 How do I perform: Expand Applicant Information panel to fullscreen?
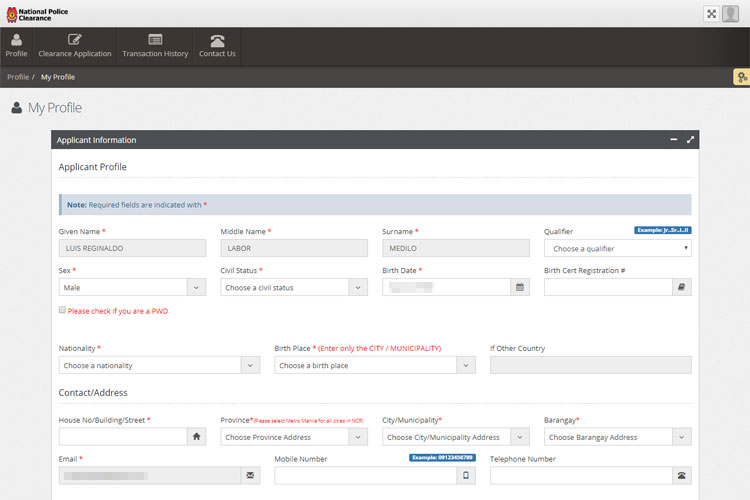click(x=690, y=140)
